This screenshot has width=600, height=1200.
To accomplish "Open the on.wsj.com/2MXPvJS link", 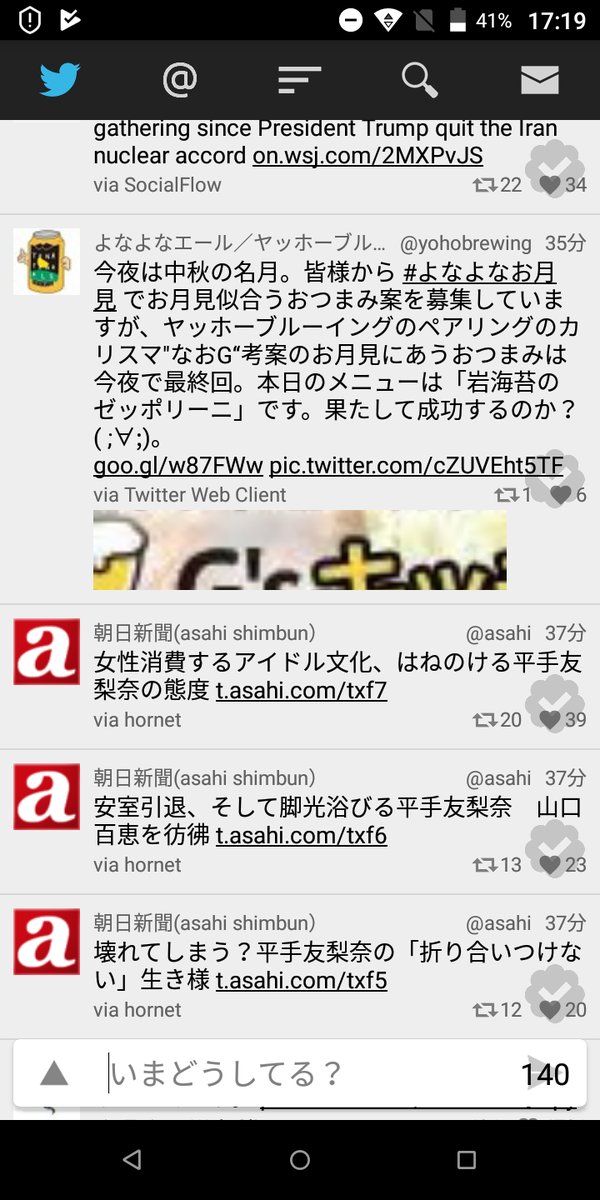I will pyautogui.click(x=367, y=155).
